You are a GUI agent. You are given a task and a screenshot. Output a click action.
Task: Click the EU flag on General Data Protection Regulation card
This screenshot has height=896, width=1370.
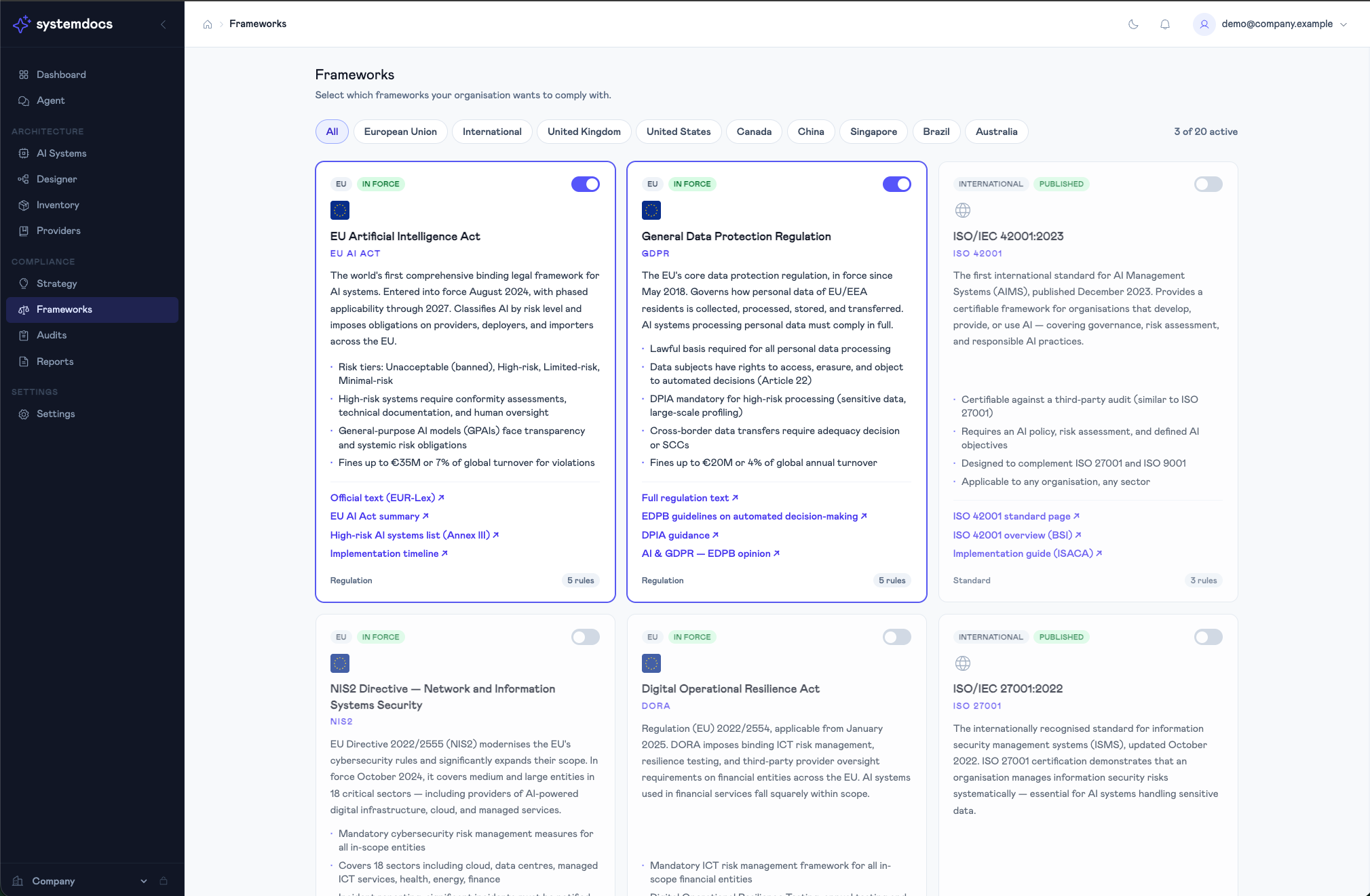click(x=651, y=210)
